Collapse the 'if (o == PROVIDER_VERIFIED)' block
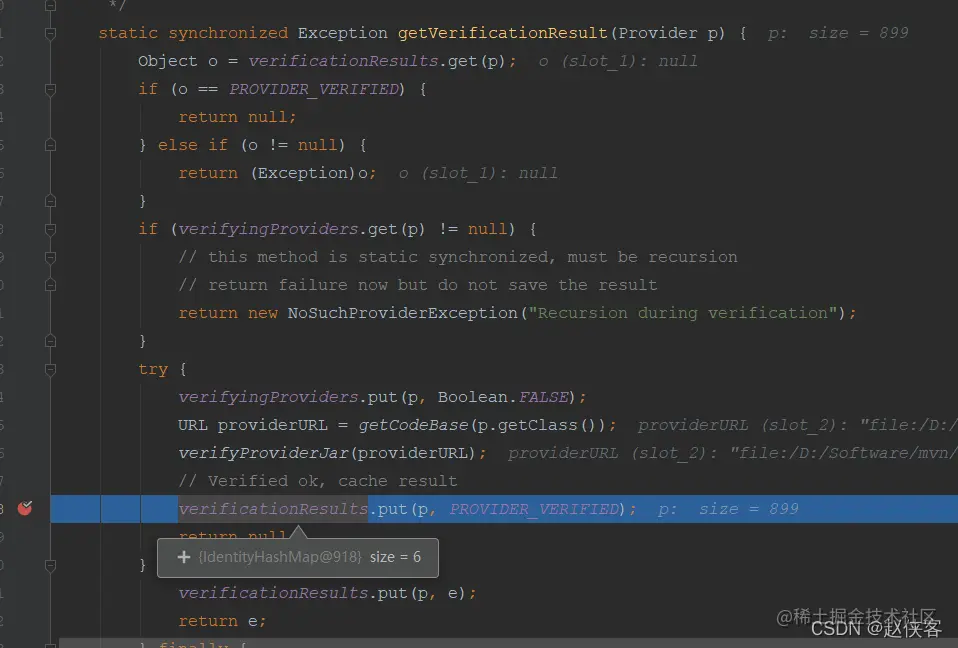The width and height of the screenshot is (958, 648). (51, 90)
